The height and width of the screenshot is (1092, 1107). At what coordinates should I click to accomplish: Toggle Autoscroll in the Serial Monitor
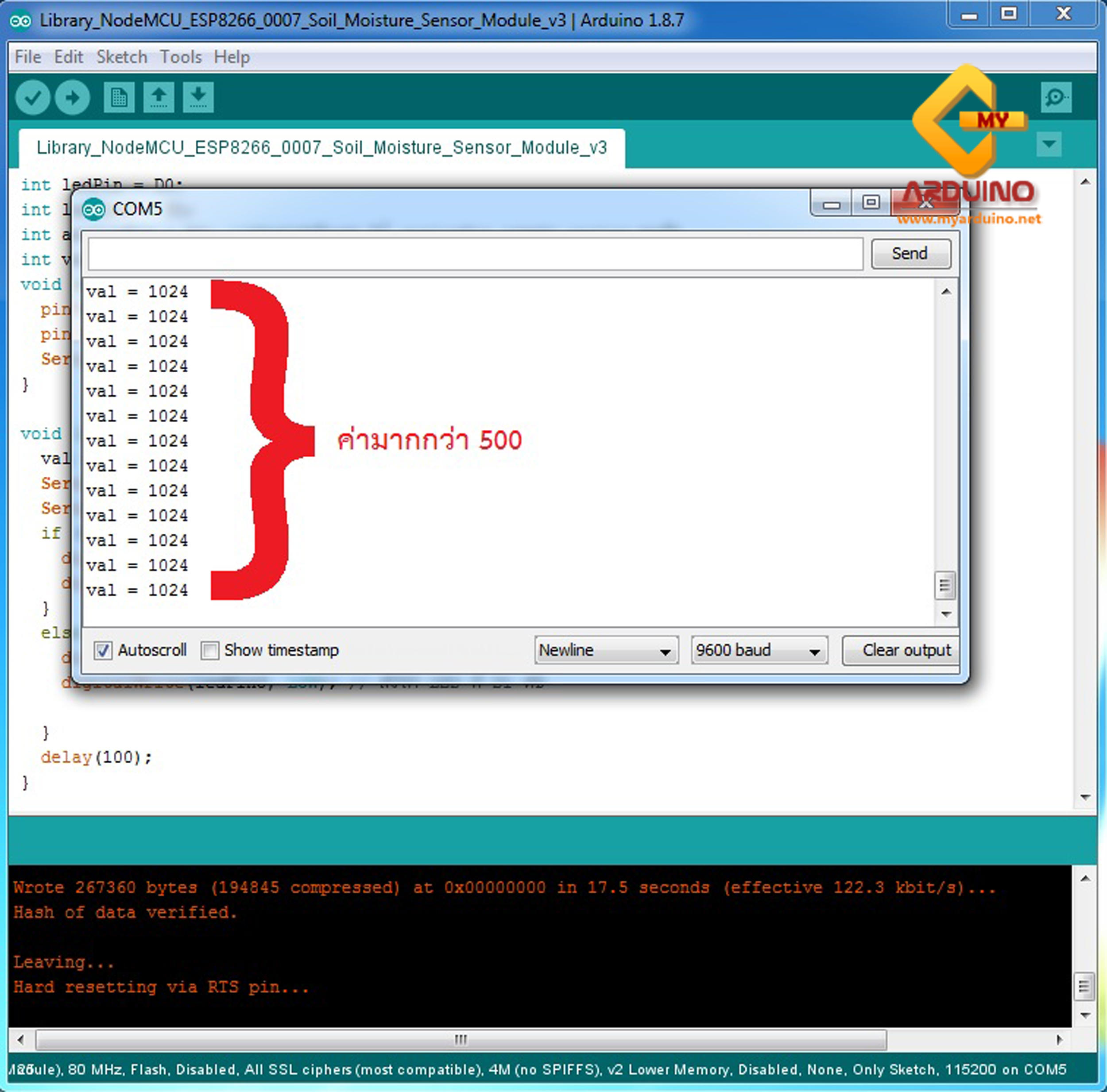103,650
